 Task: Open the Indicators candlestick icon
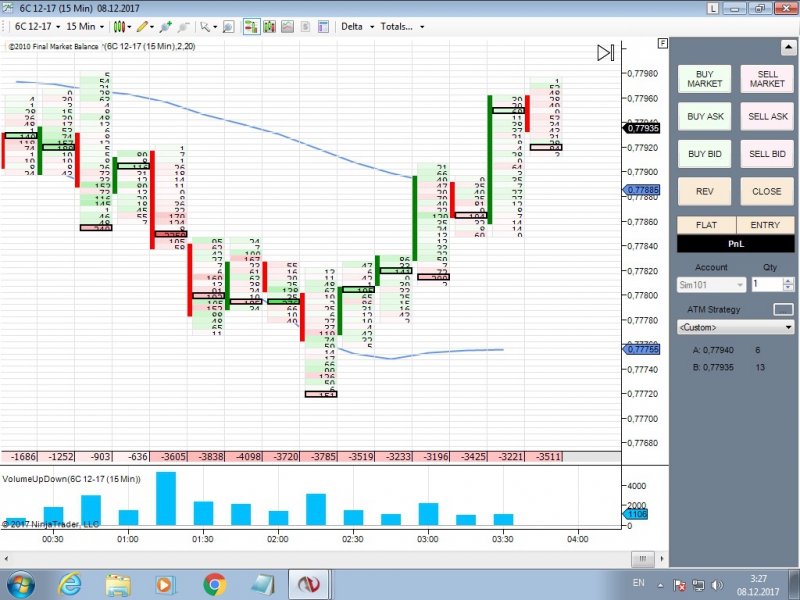pos(269,27)
